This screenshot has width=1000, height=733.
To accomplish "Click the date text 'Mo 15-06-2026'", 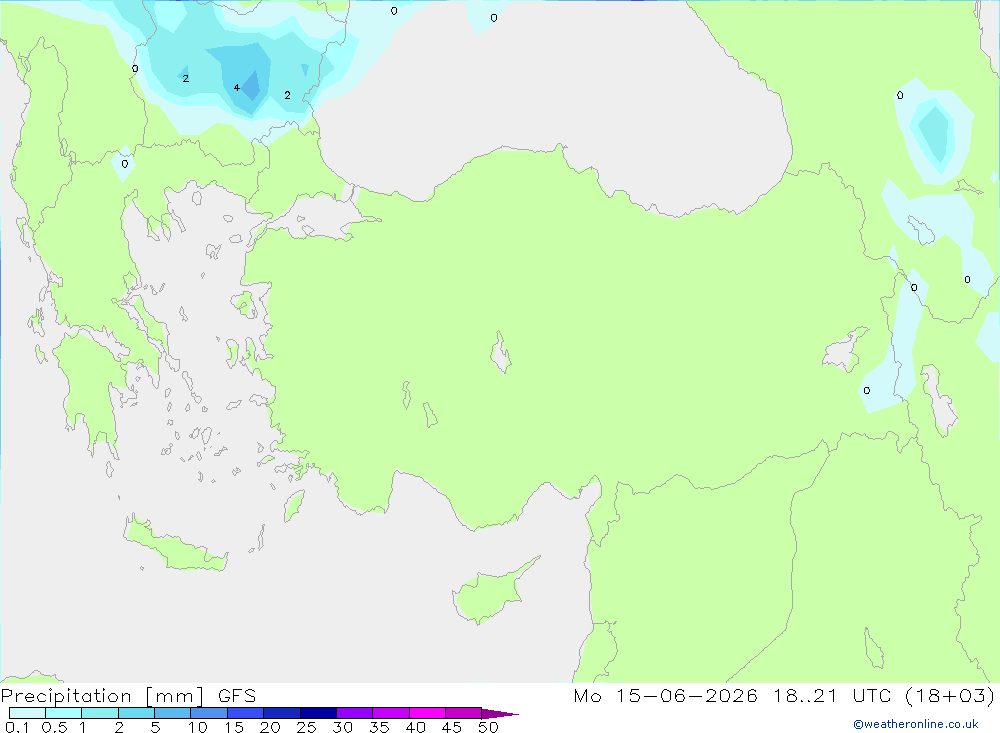I will (x=665, y=696).
